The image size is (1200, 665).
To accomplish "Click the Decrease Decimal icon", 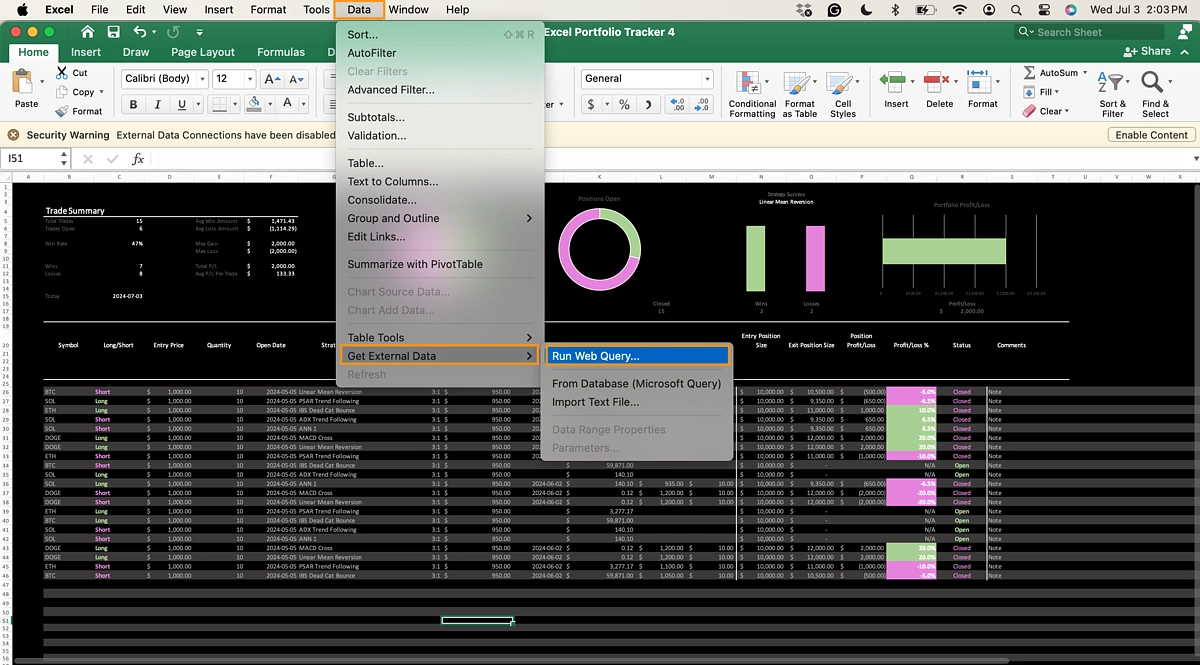I will 702,104.
